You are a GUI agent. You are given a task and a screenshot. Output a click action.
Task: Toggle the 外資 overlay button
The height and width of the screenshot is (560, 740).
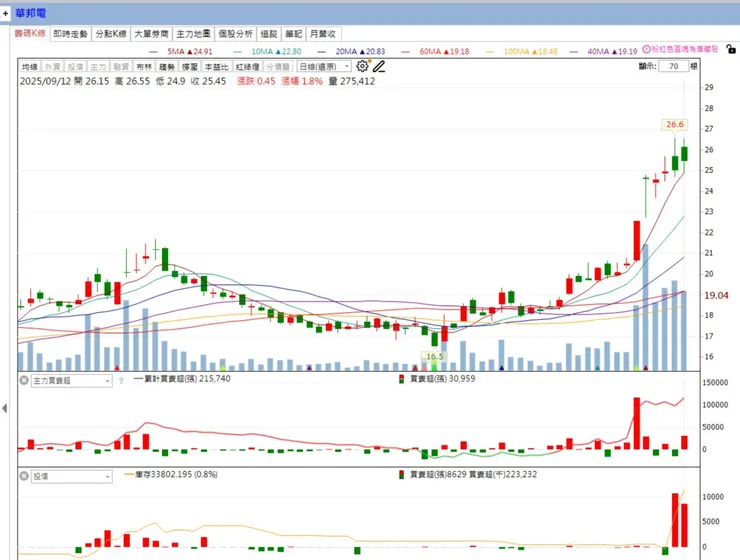coord(52,67)
